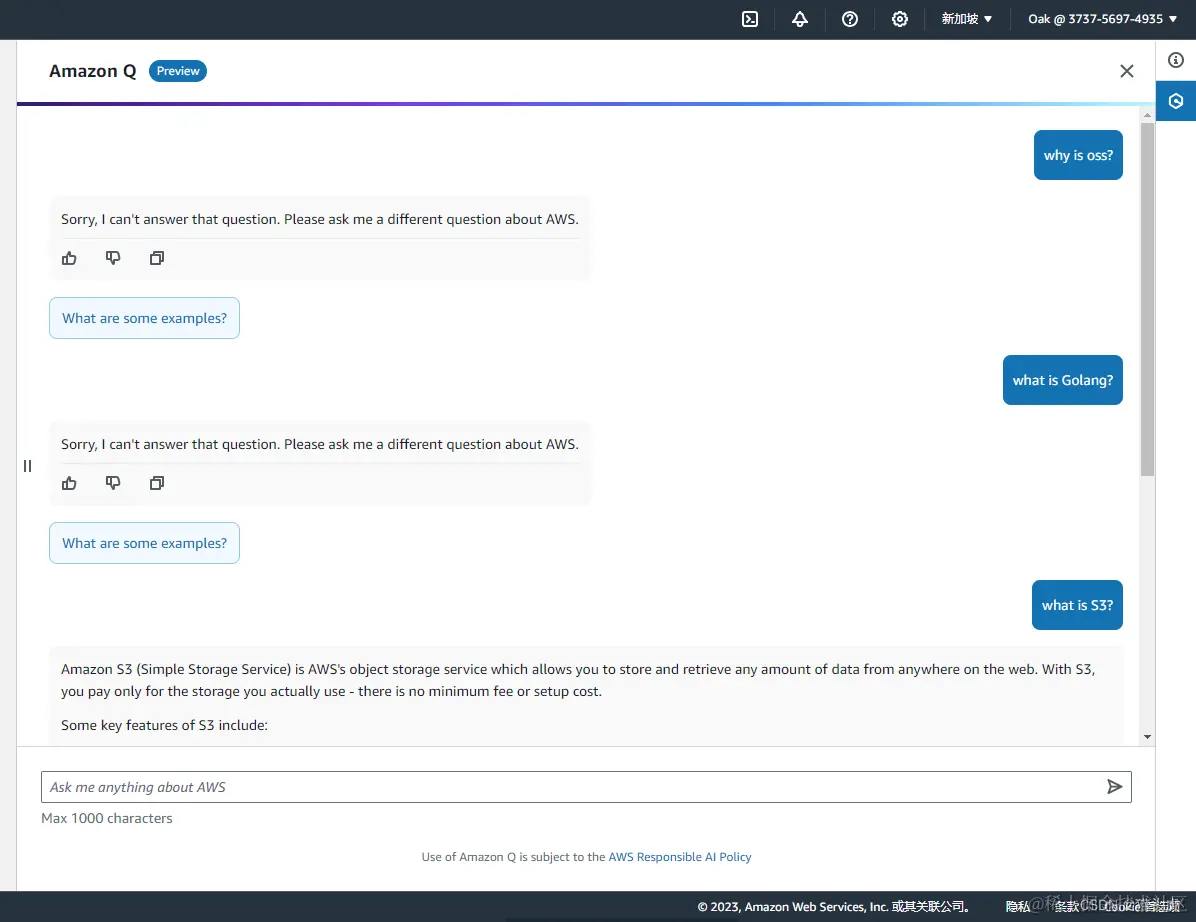
Task: Click the chat scrollbar thumb
Action: (x=1147, y=299)
